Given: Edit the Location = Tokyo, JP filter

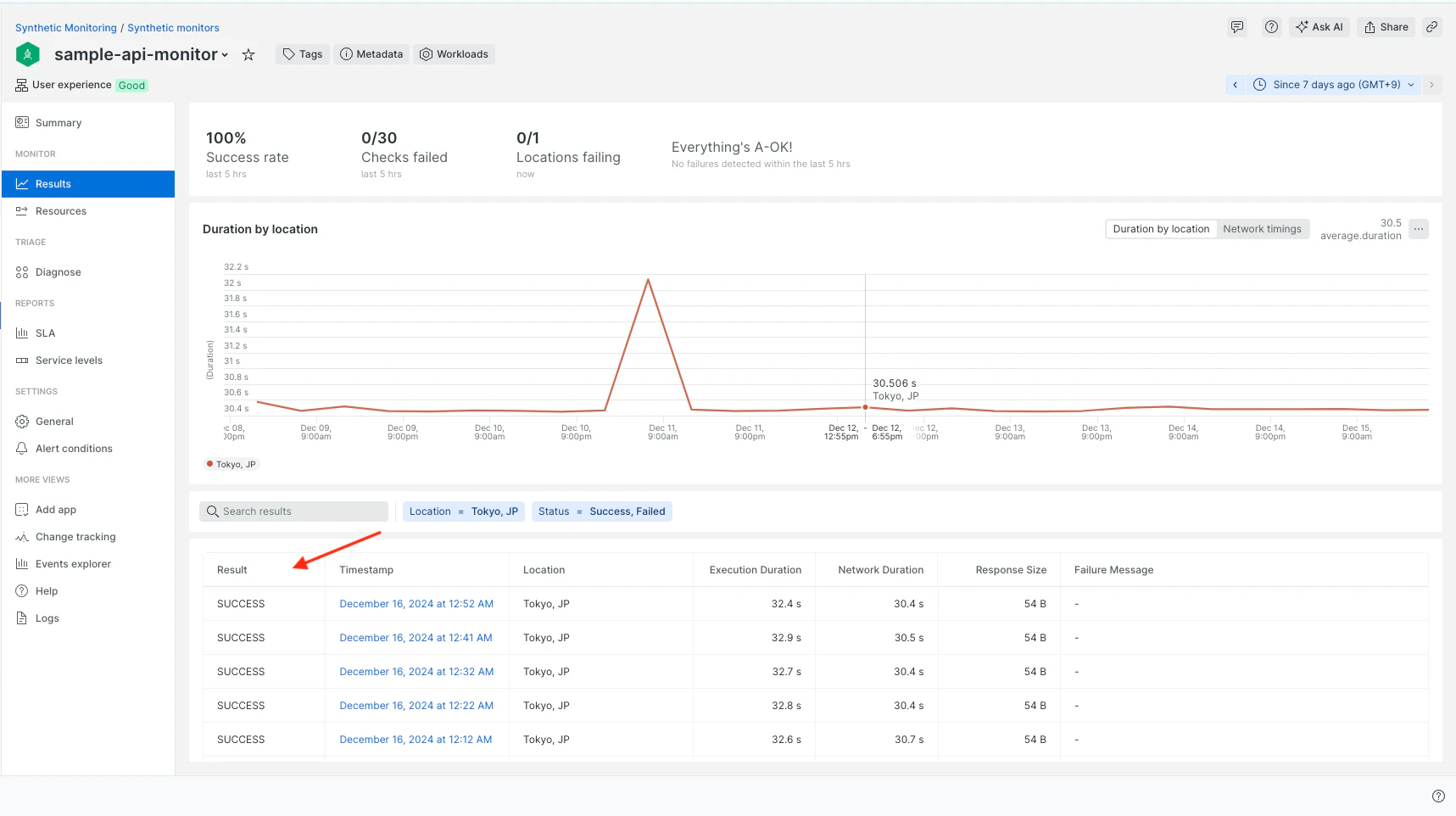Looking at the screenshot, I should (x=464, y=511).
